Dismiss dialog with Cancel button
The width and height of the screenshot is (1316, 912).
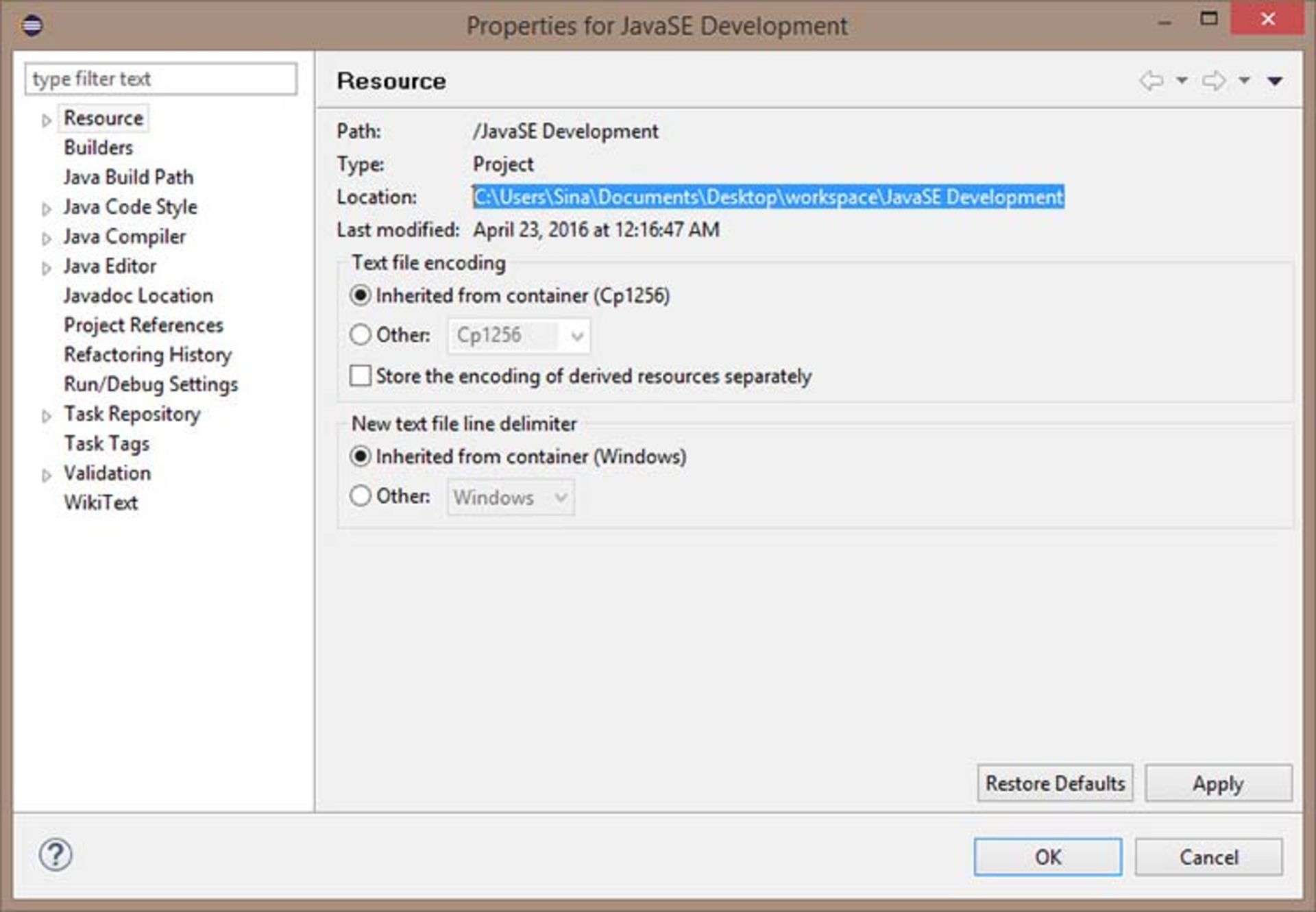click(1208, 856)
